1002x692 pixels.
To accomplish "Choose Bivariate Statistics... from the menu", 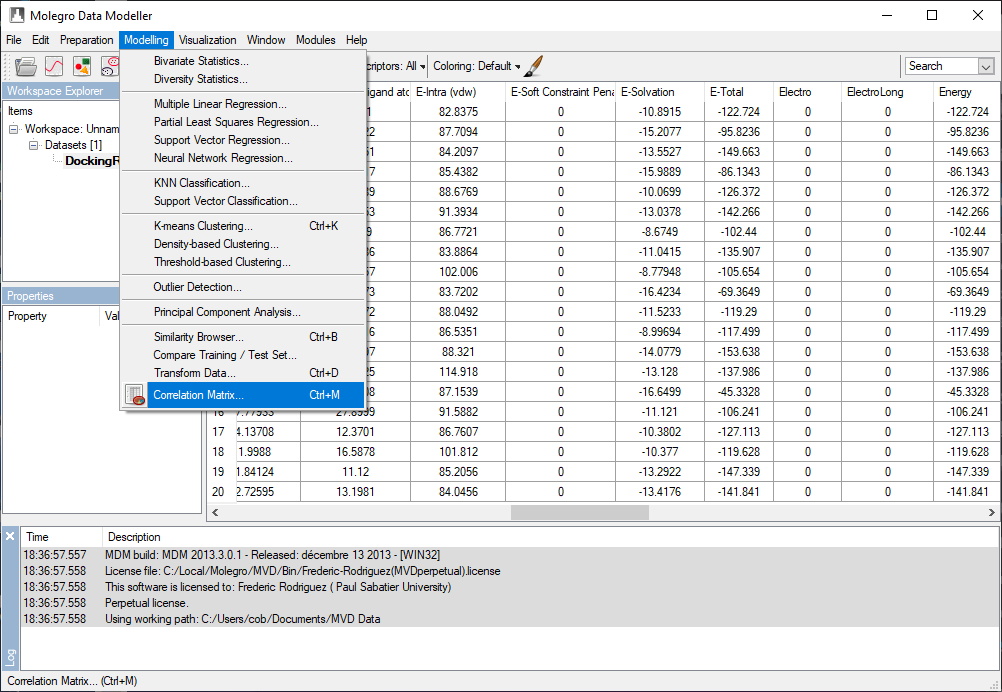I will point(243,61).
